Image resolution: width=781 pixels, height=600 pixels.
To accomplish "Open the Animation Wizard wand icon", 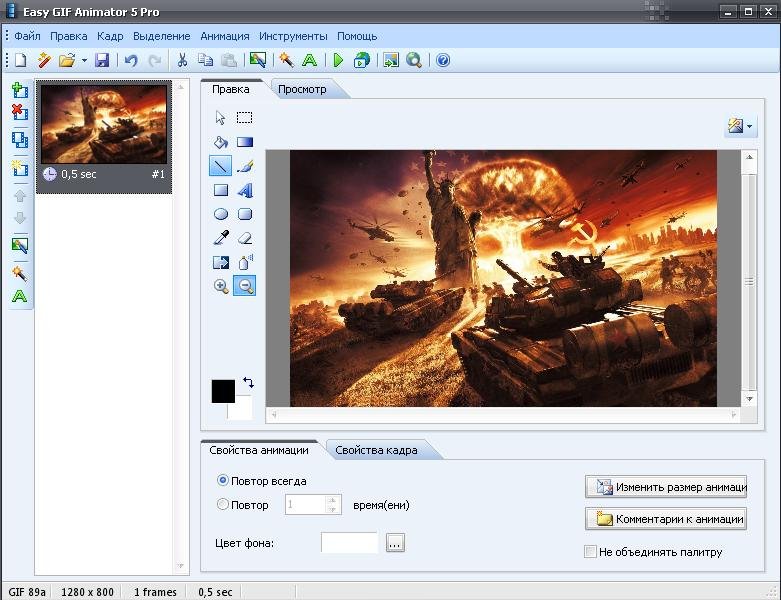I will [44, 60].
